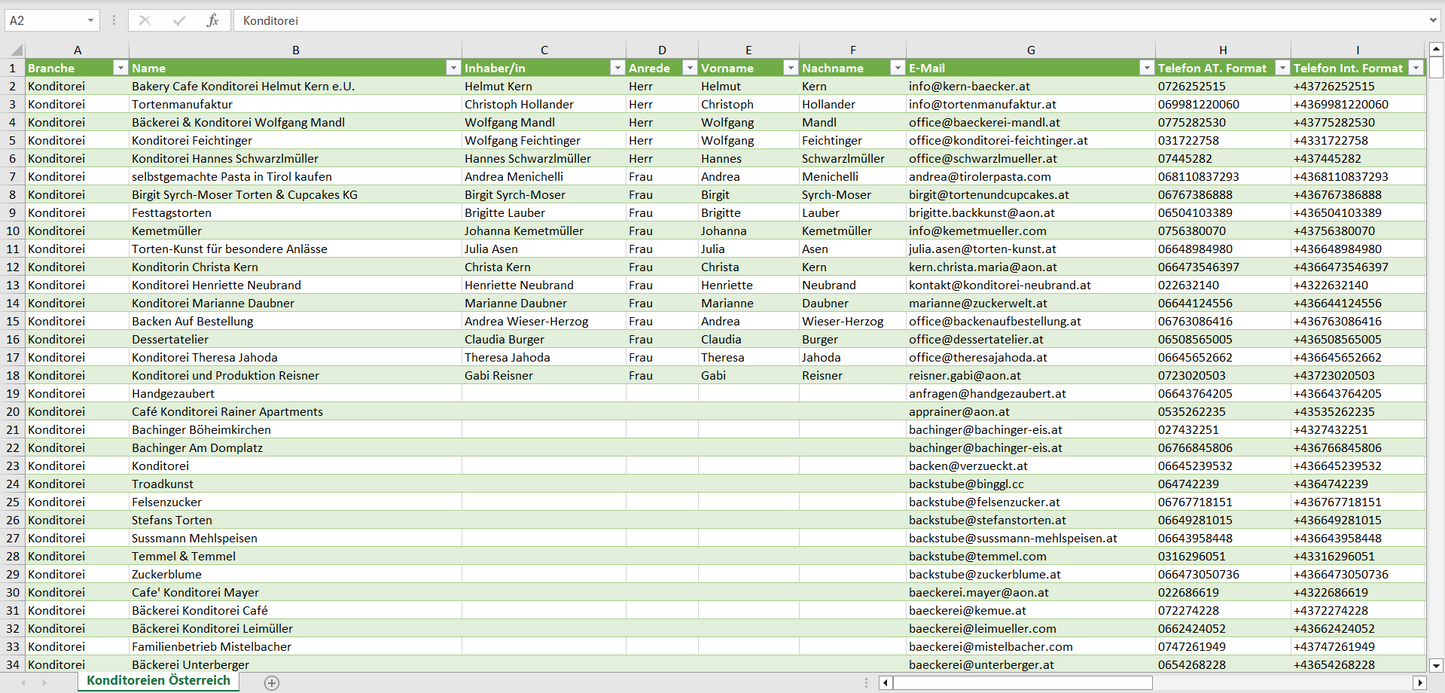
Task: Open the Branche column filter dropdown
Action: pos(120,68)
